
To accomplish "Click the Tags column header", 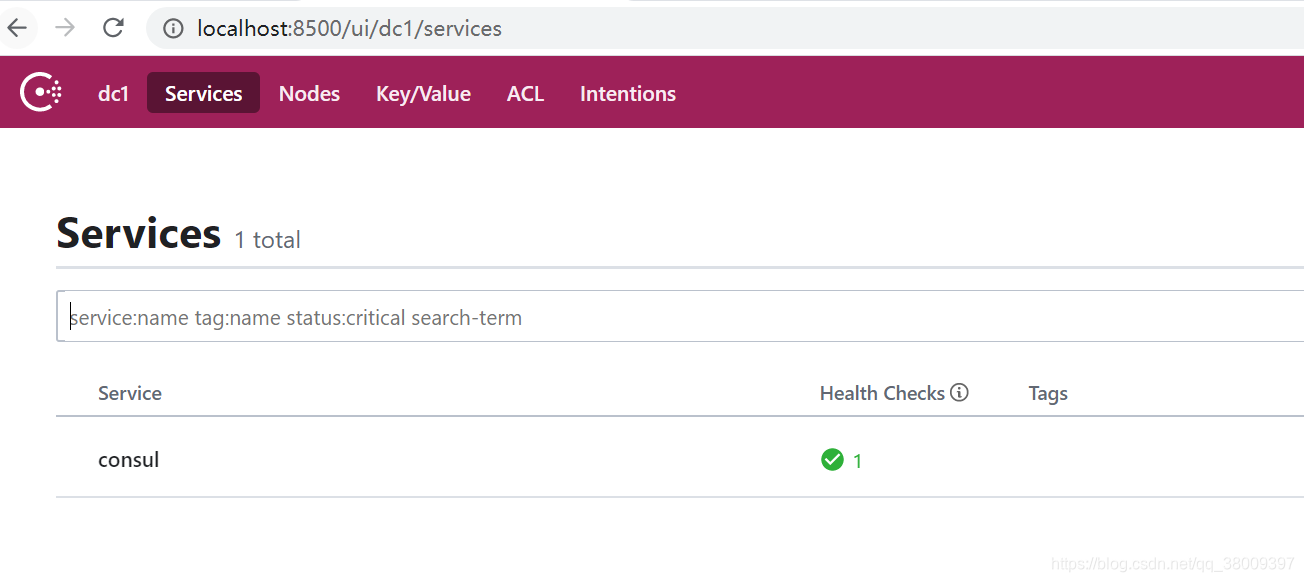I will click(1048, 393).
